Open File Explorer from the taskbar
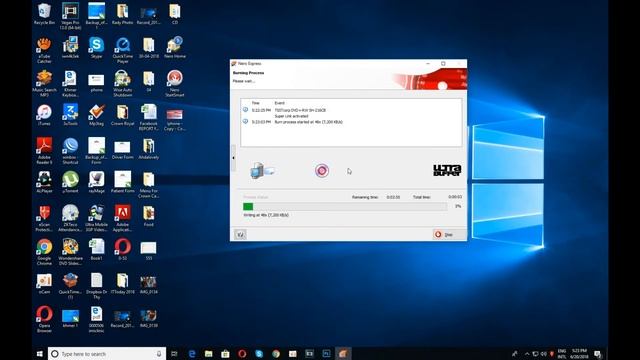The height and width of the screenshot is (360, 640). click(209, 354)
